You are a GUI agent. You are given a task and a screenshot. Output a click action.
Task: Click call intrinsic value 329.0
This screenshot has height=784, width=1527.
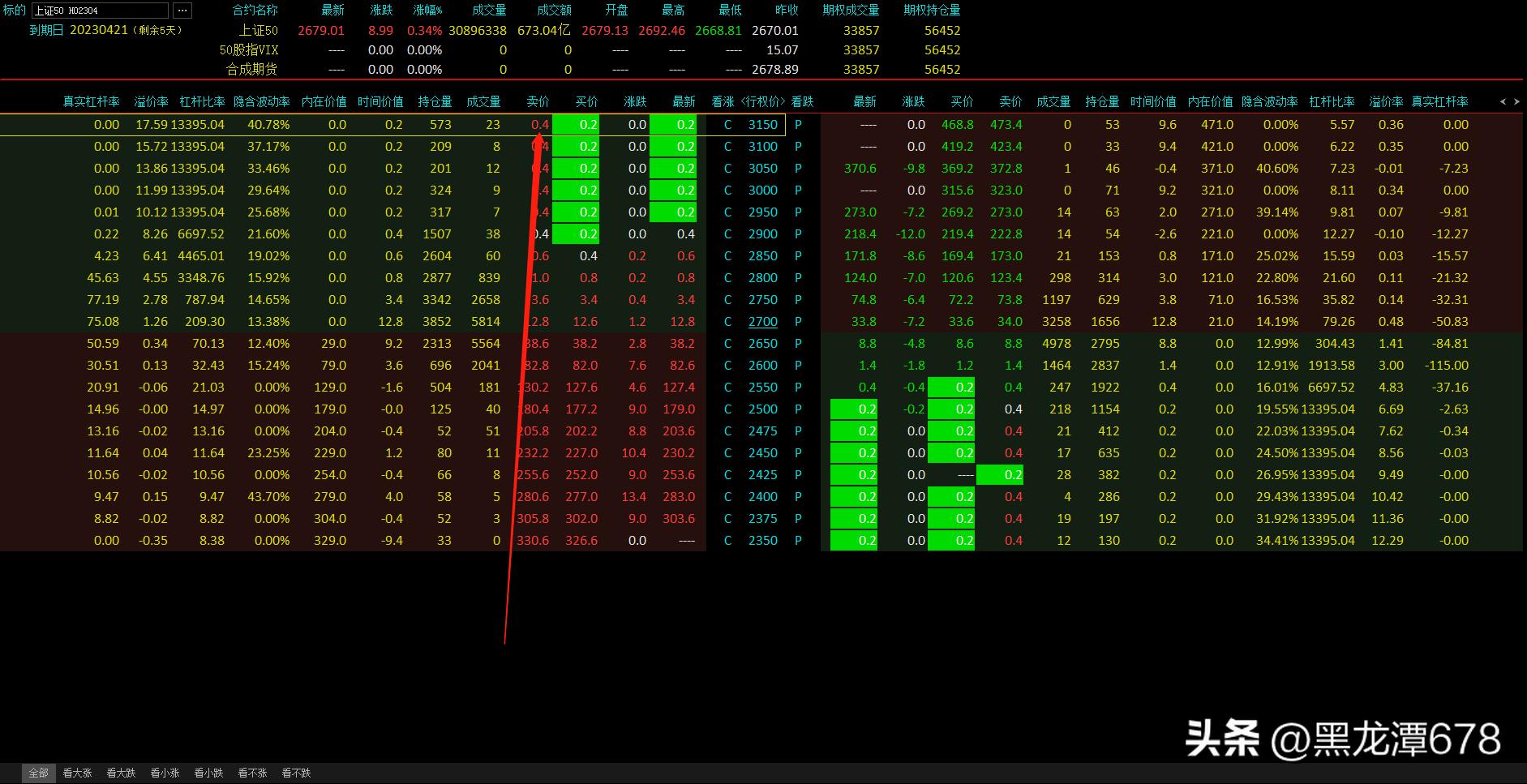click(330, 541)
